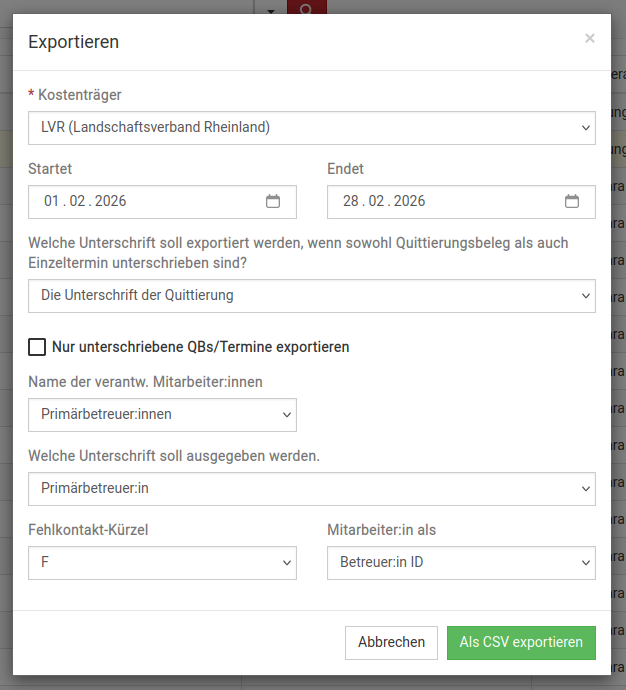The width and height of the screenshot is (626, 690).
Task: Expand the signature output dropdown showing Primärbetreuer:in
Action: click(311, 489)
